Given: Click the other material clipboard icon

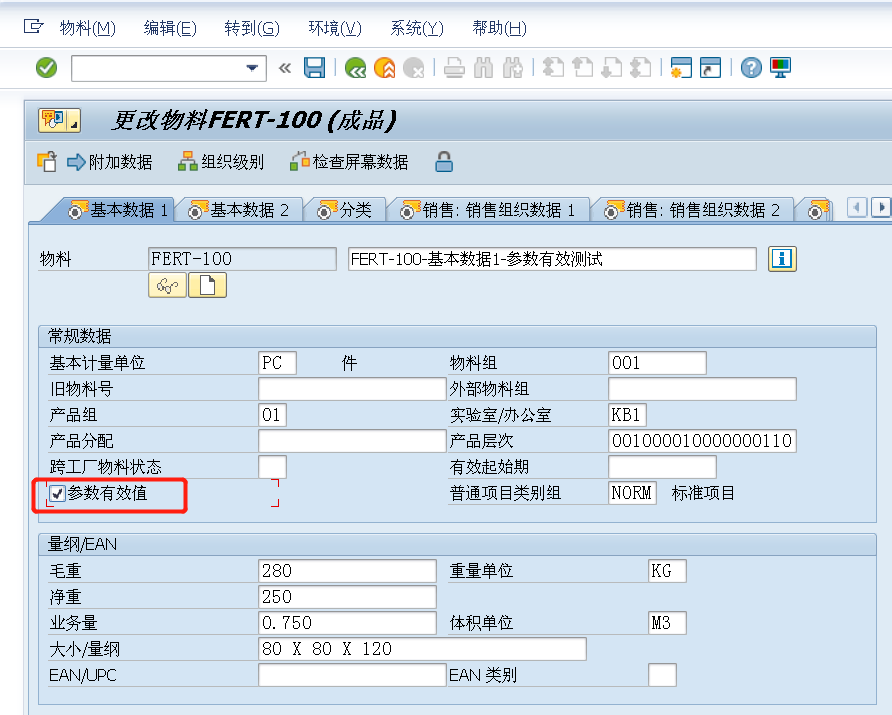Looking at the screenshot, I should [47, 162].
